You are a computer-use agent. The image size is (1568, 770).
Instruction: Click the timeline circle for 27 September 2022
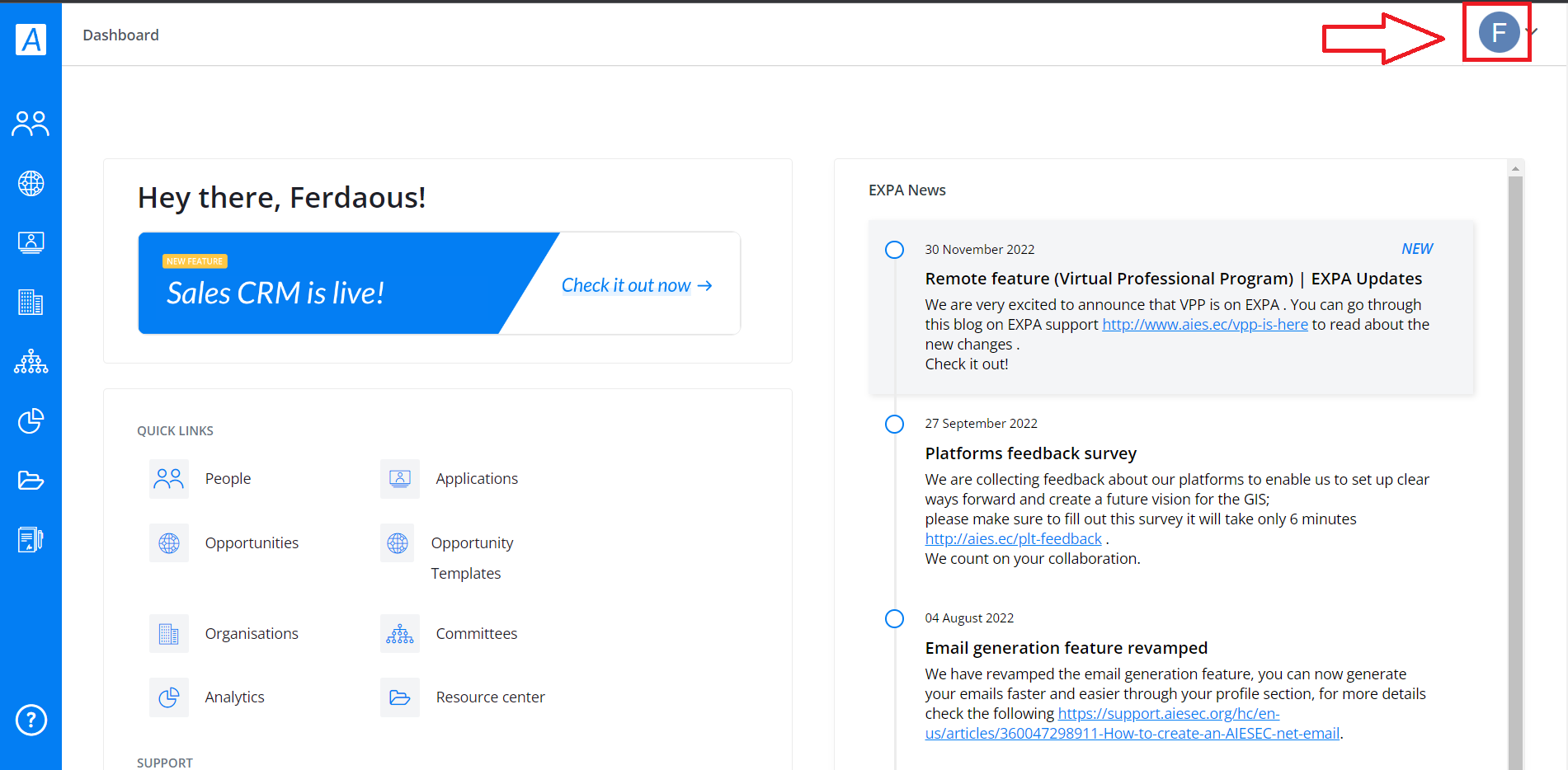[894, 424]
